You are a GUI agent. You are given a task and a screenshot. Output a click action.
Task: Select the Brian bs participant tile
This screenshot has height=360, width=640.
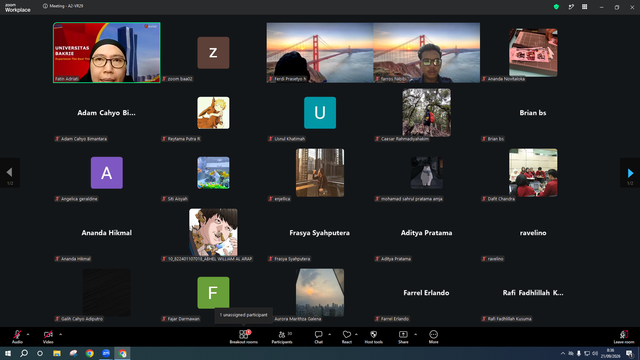click(x=533, y=113)
